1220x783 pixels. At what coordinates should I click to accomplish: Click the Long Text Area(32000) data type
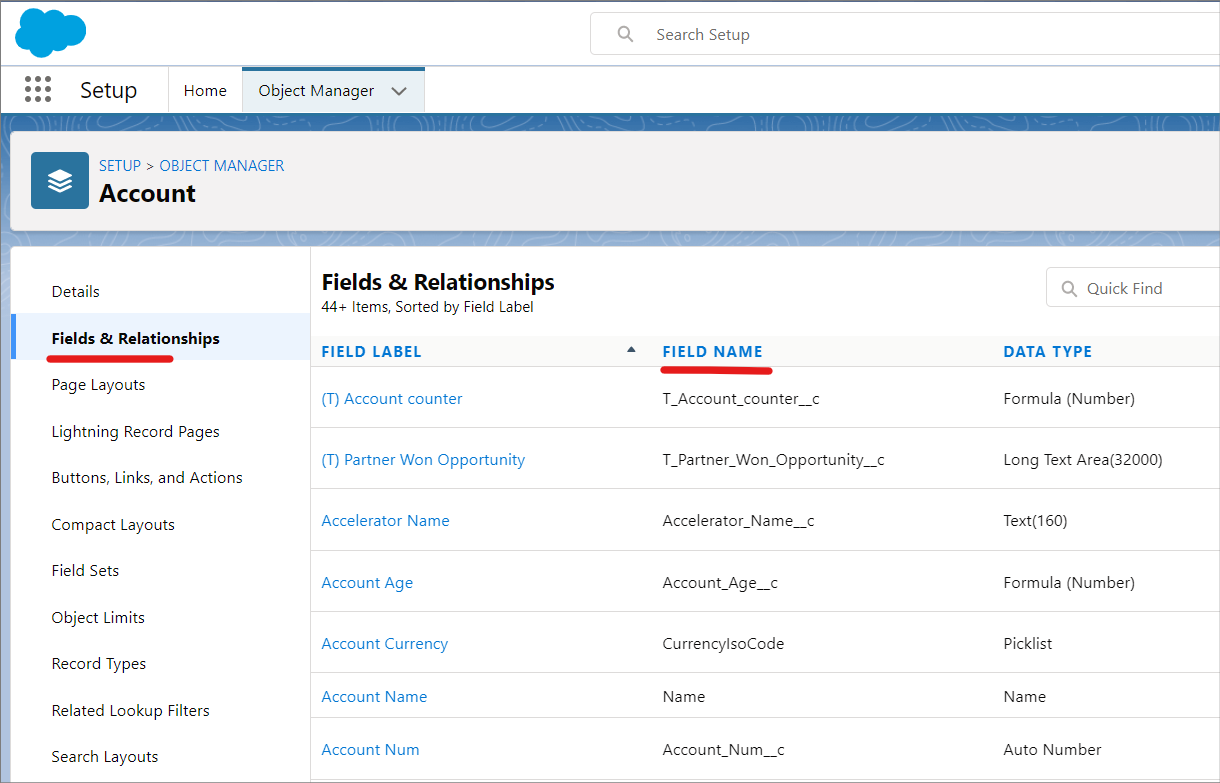pos(1083,460)
